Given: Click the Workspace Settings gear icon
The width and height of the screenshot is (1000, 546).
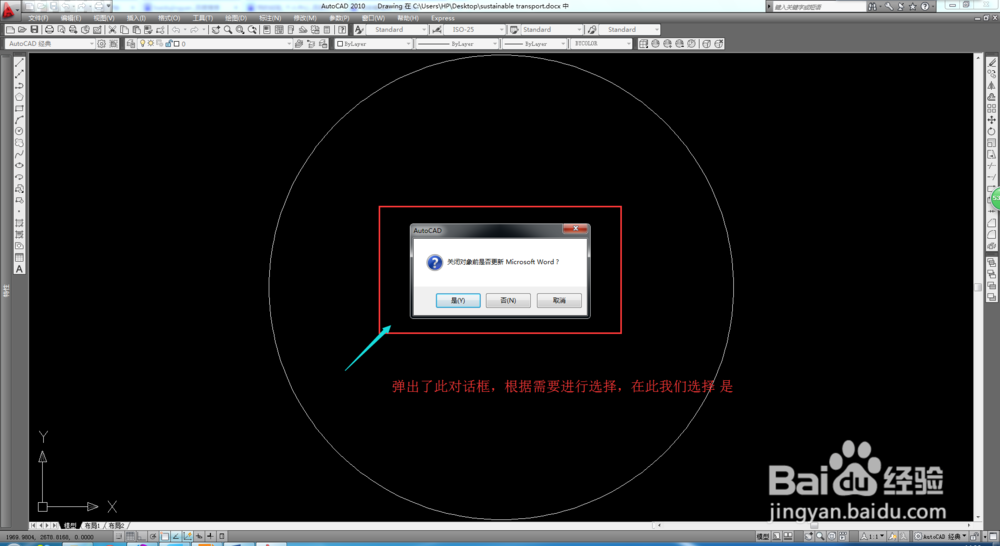Looking at the screenshot, I should 101,43.
